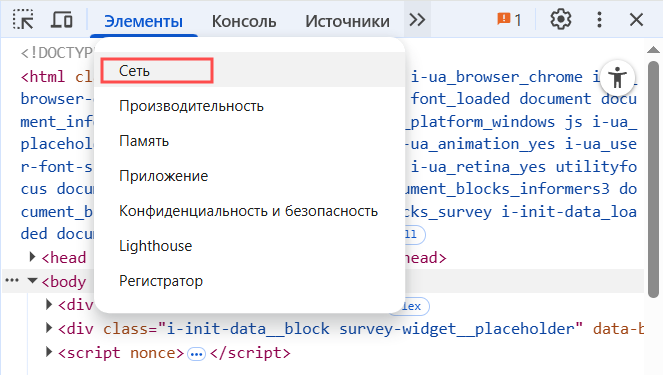Image resolution: width=663 pixels, height=375 pixels.
Task: Choose Память in the overflow menu
Action: pyautogui.click(x=249, y=141)
